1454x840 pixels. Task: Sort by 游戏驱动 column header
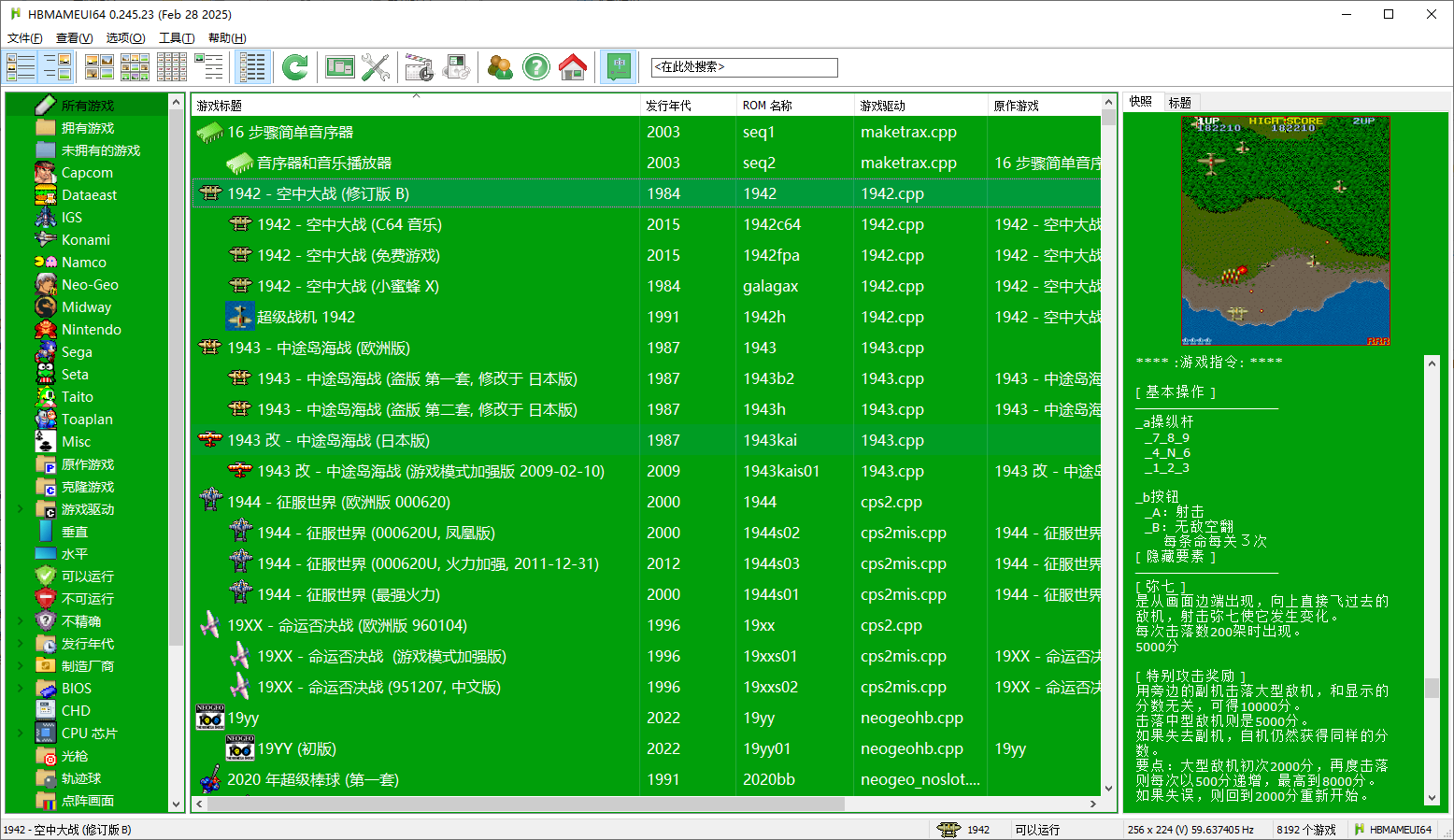[x=921, y=106]
